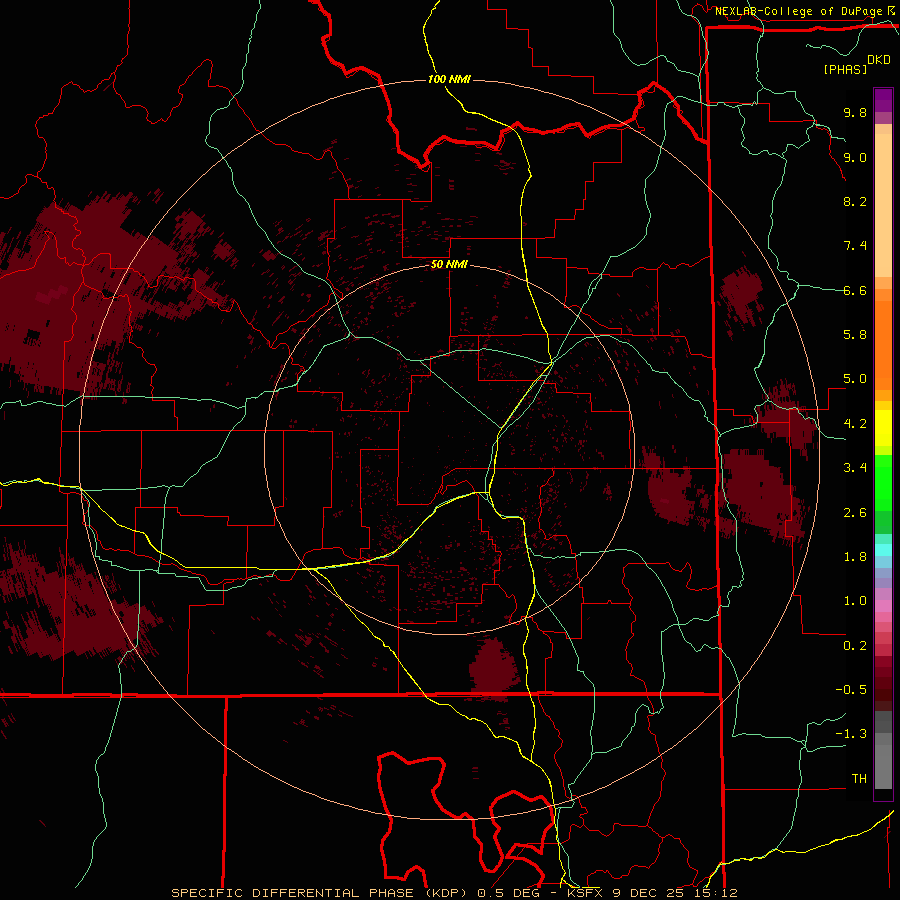
Task: Click the 100 NMI range ring label
Action: click(x=449, y=79)
